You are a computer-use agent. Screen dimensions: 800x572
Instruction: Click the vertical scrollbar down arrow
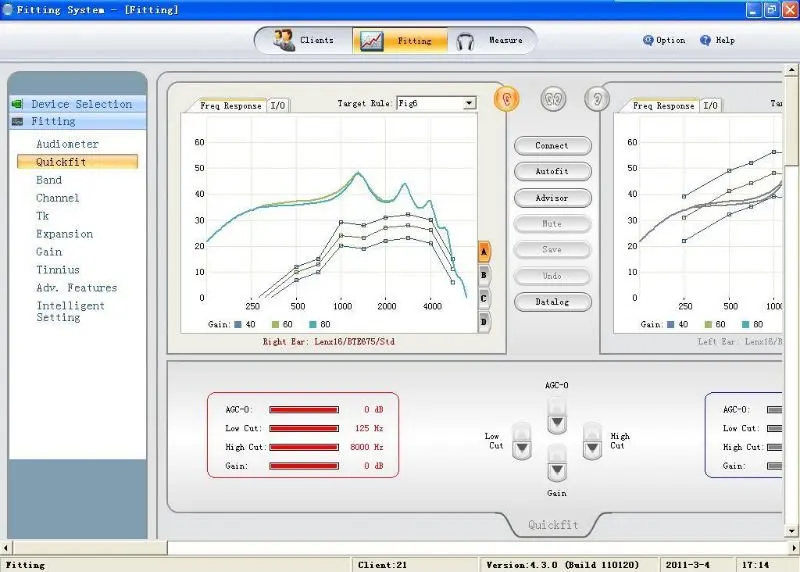point(791,531)
